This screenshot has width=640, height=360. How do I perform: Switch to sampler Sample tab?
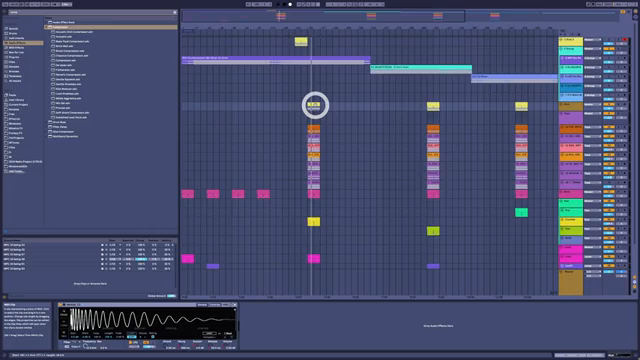202,305
